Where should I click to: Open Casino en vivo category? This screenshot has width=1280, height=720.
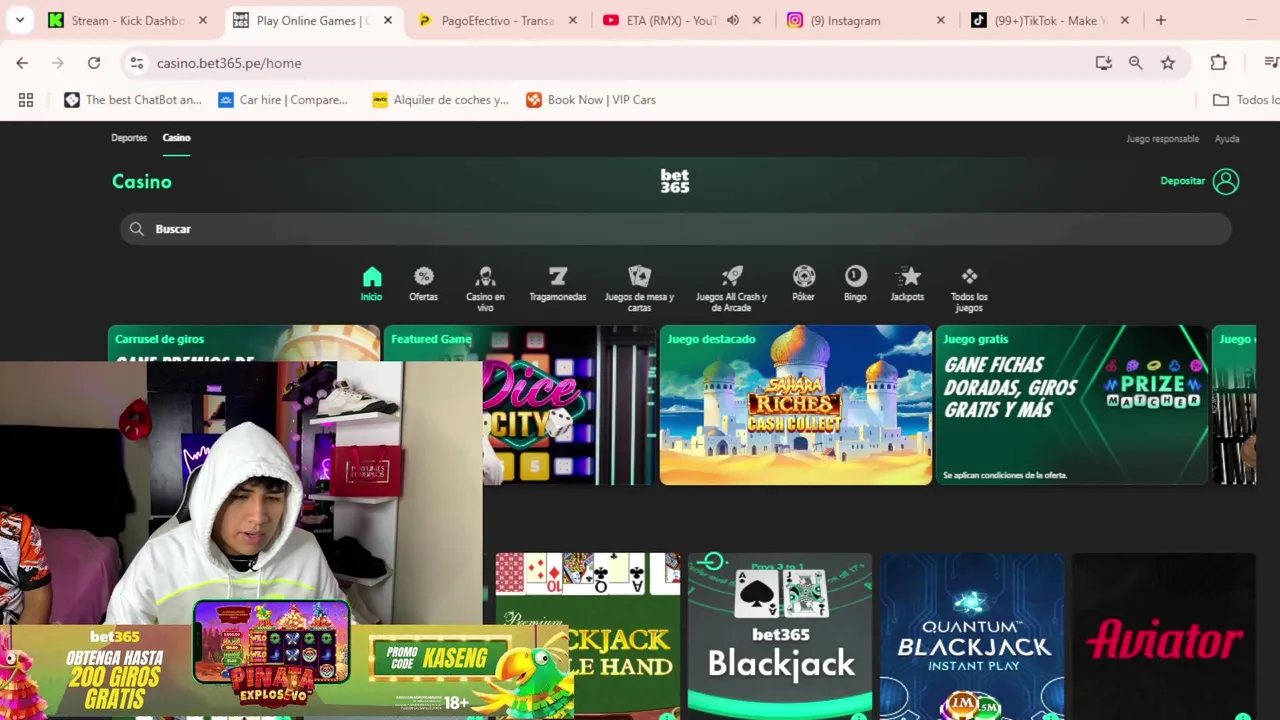(x=485, y=288)
